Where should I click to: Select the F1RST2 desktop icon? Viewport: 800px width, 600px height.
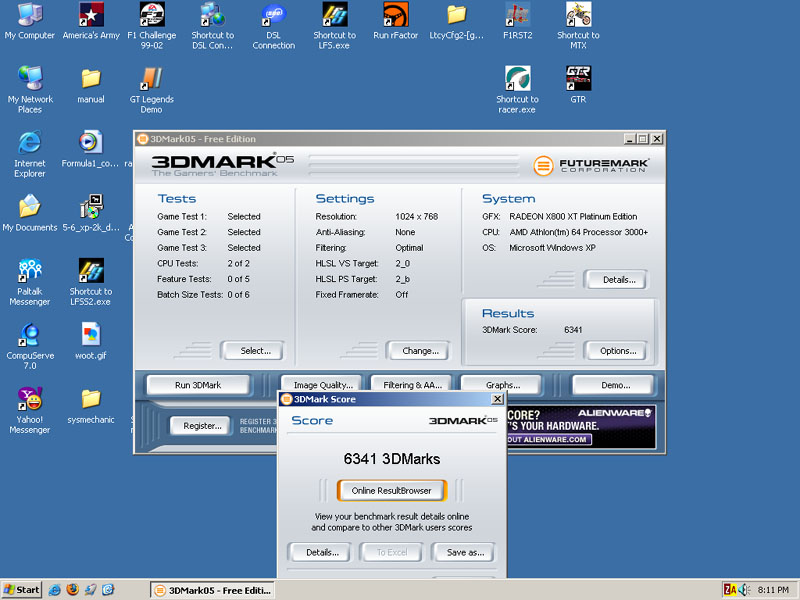tap(517, 20)
